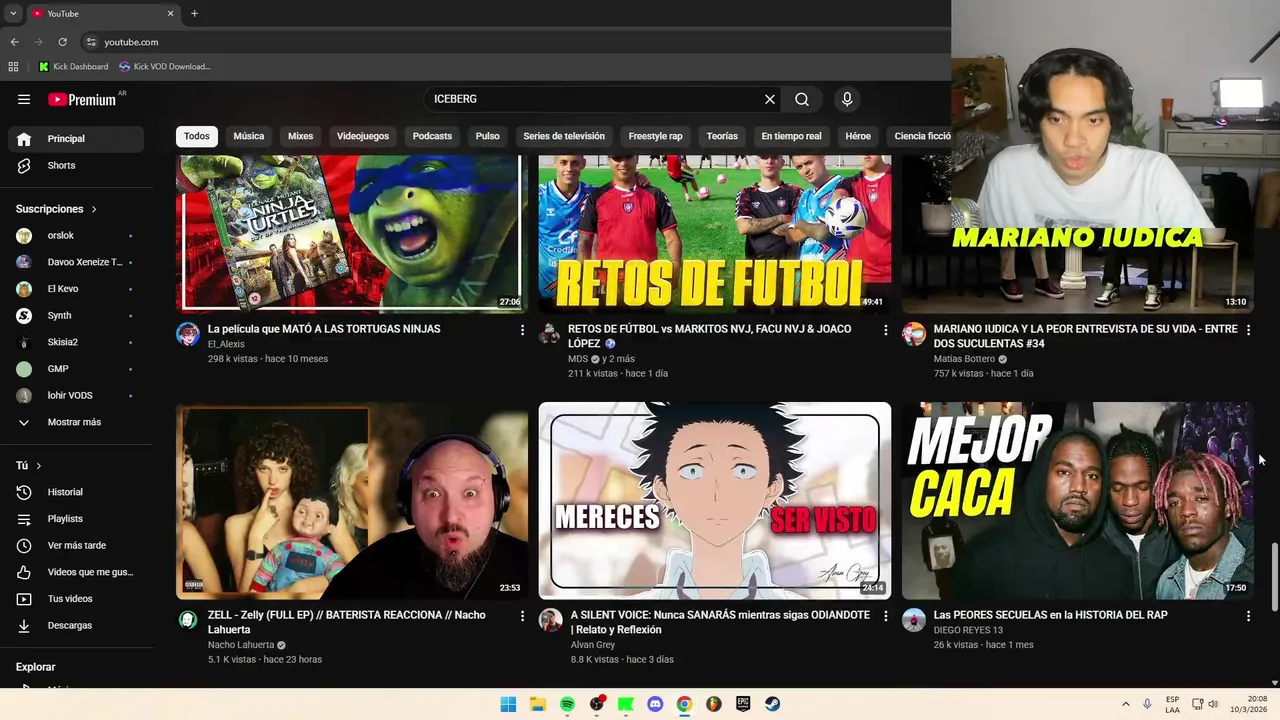Open Skisia2 channel subscription

(x=76, y=342)
